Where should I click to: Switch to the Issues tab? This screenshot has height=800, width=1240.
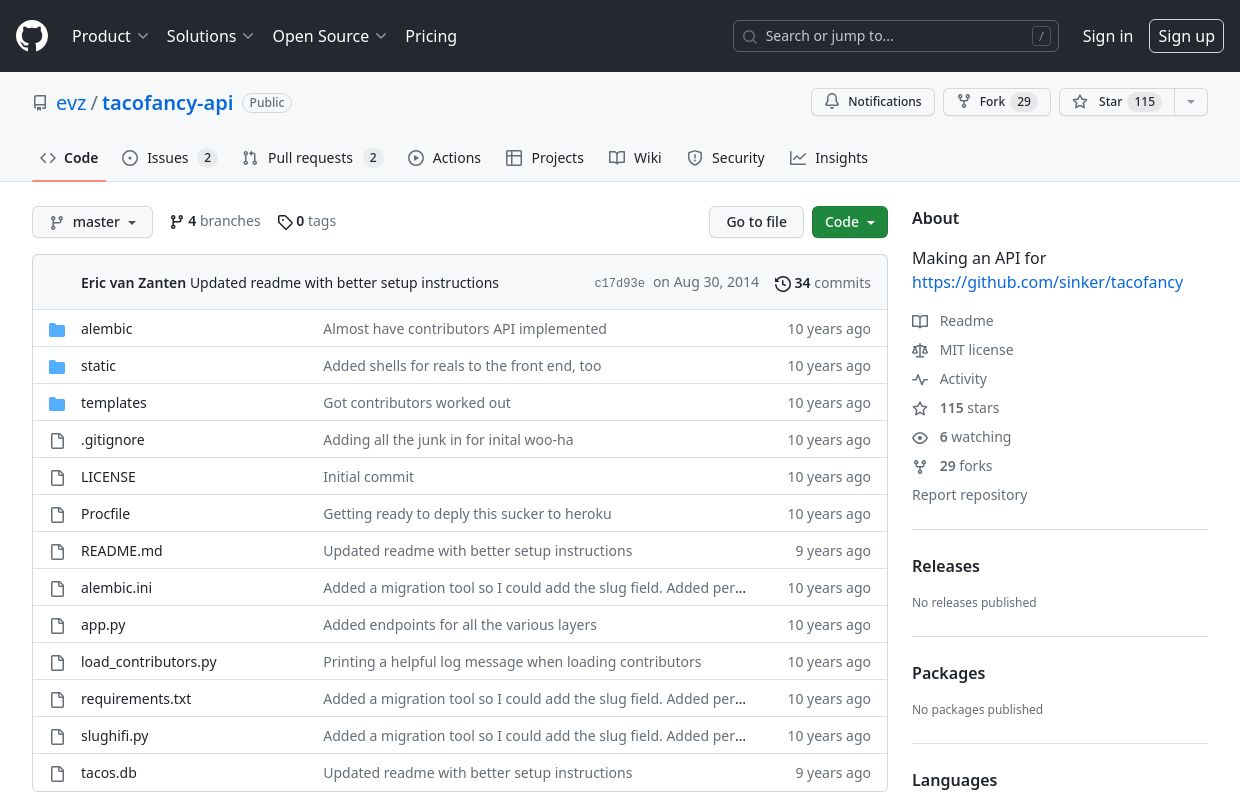[169, 158]
